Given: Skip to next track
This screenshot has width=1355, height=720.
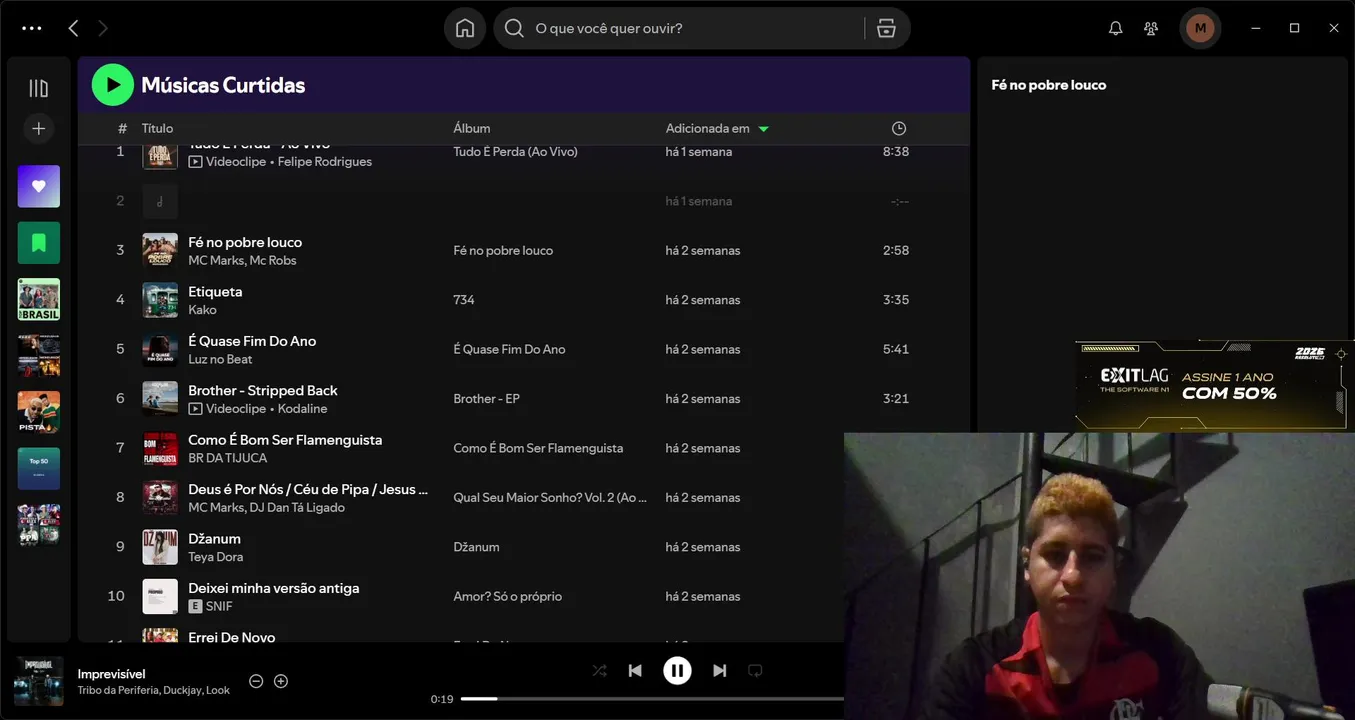Looking at the screenshot, I should pos(719,671).
